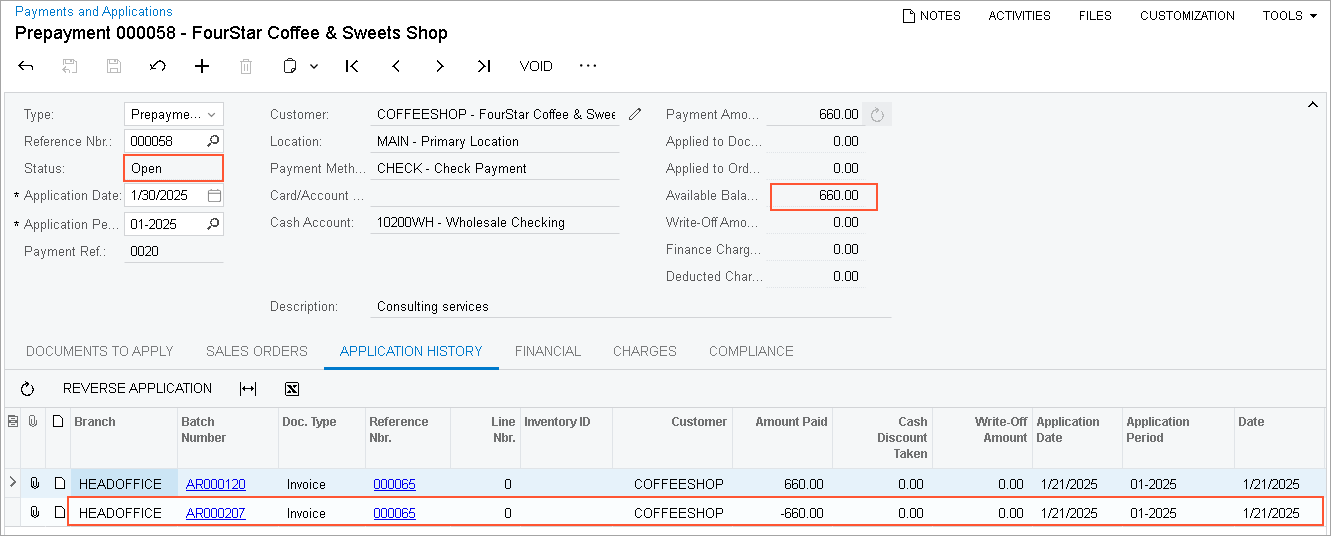Open the Type dropdown
The image size is (1331, 536).
point(211,115)
